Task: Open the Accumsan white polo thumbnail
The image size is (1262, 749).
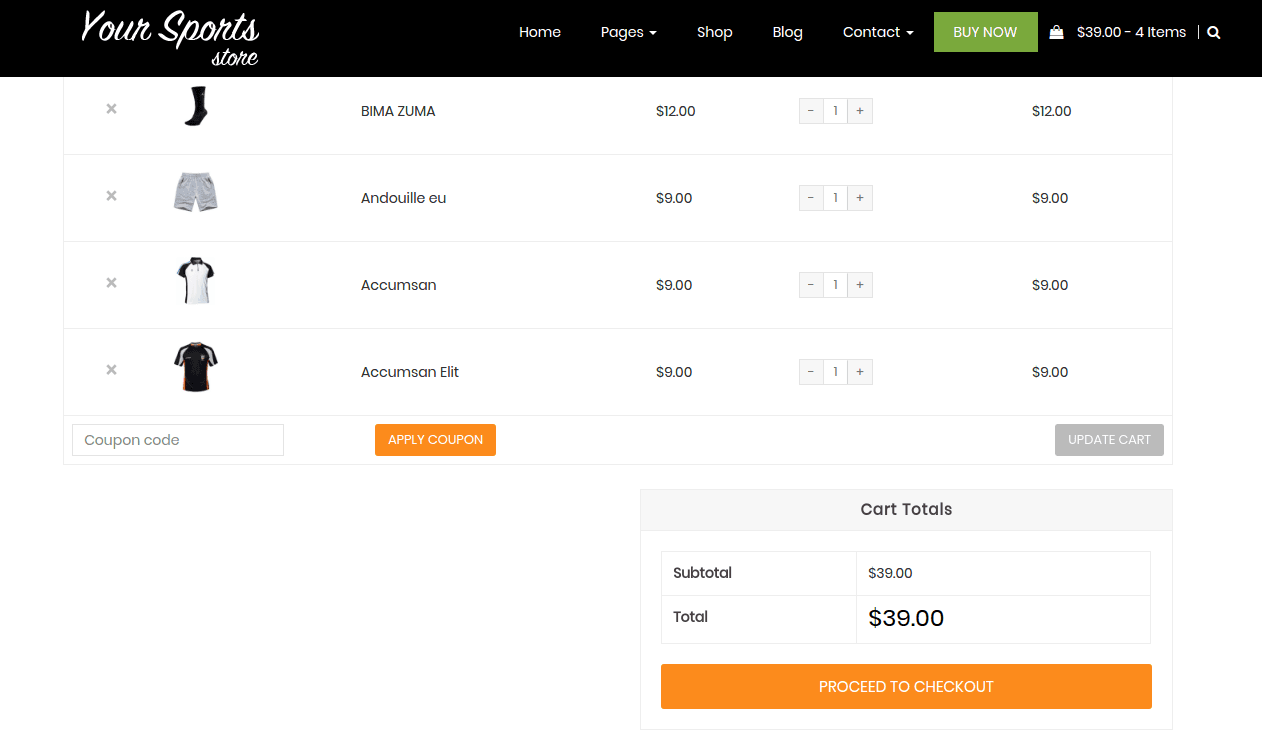Action: coord(195,280)
